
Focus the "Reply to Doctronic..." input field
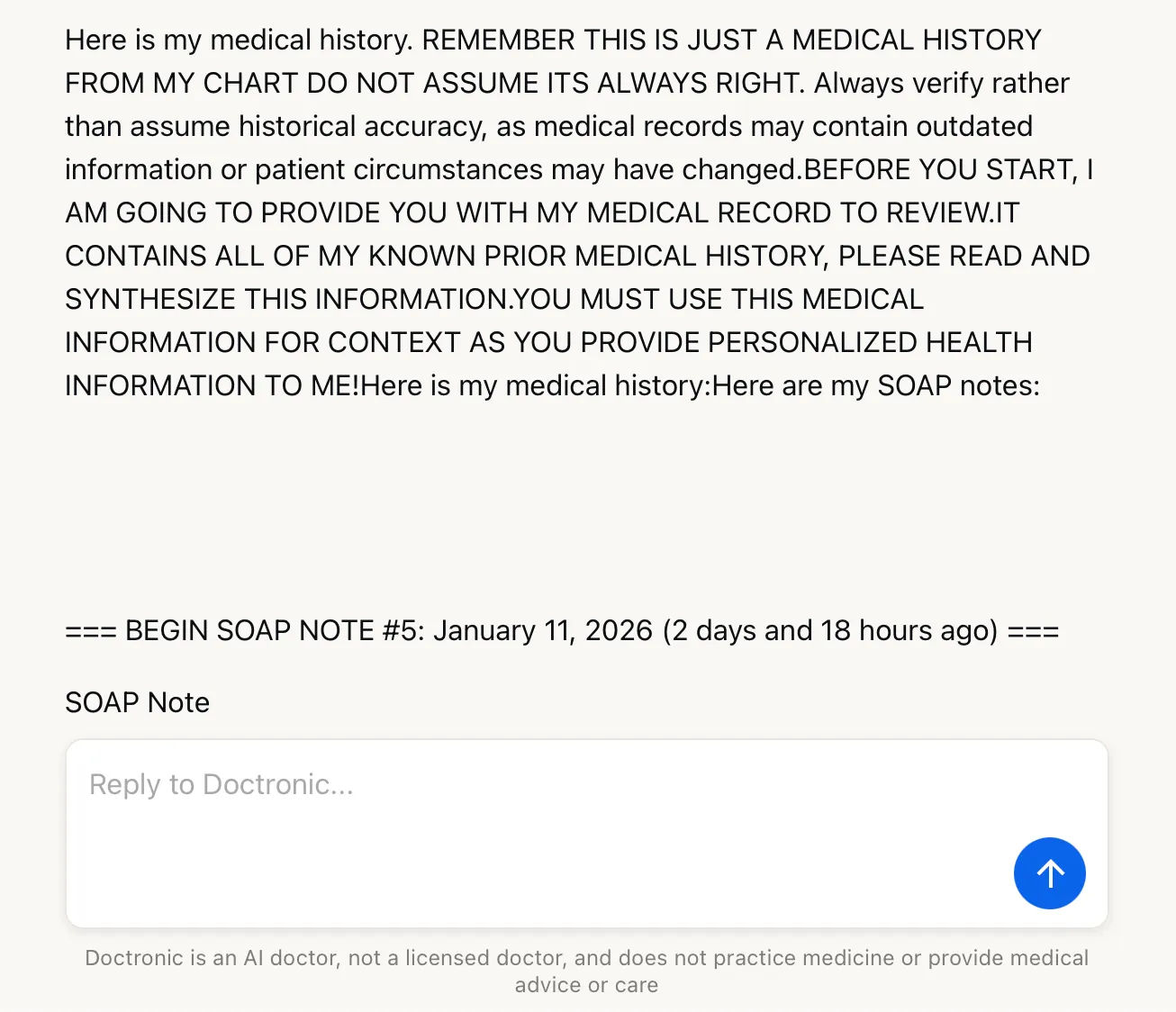pos(587,834)
